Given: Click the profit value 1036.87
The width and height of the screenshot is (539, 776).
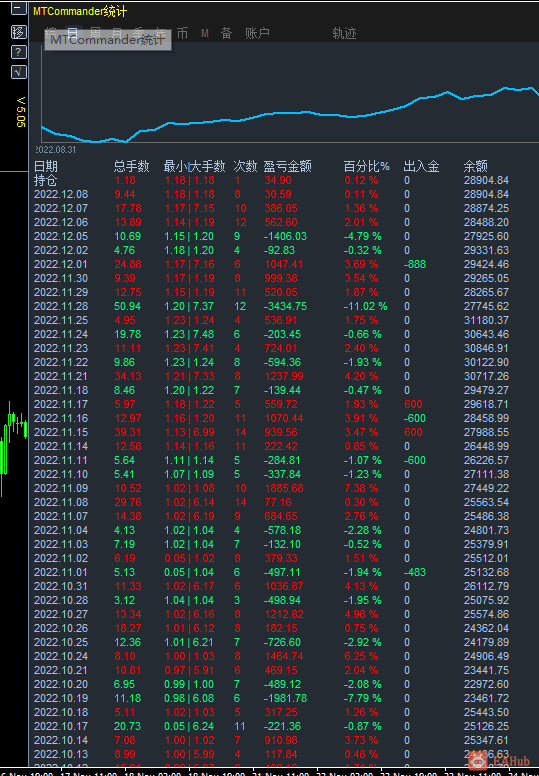Looking at the screenshot, I should coord(284,586).
